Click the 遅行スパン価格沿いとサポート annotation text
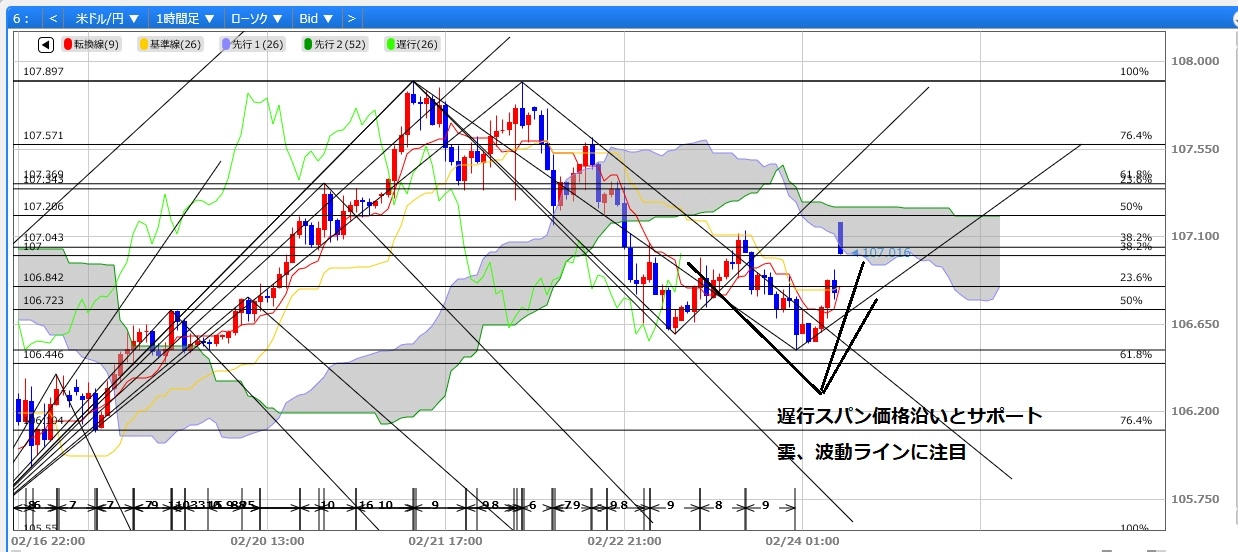Image resolution: width=1238 pixels, height=552 pixels. pyautogui.click(x=910, y=416)
